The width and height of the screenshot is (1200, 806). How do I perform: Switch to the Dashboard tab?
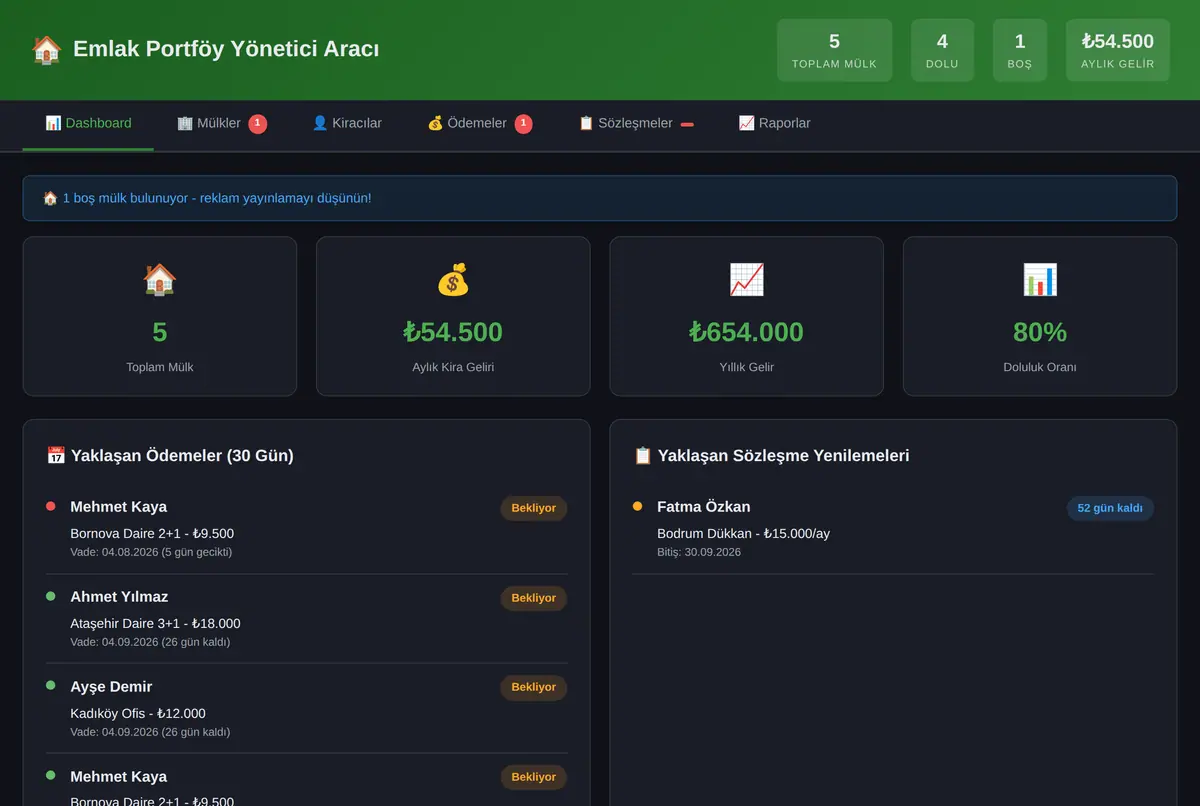pyautogui.click(x=88, y=124)
